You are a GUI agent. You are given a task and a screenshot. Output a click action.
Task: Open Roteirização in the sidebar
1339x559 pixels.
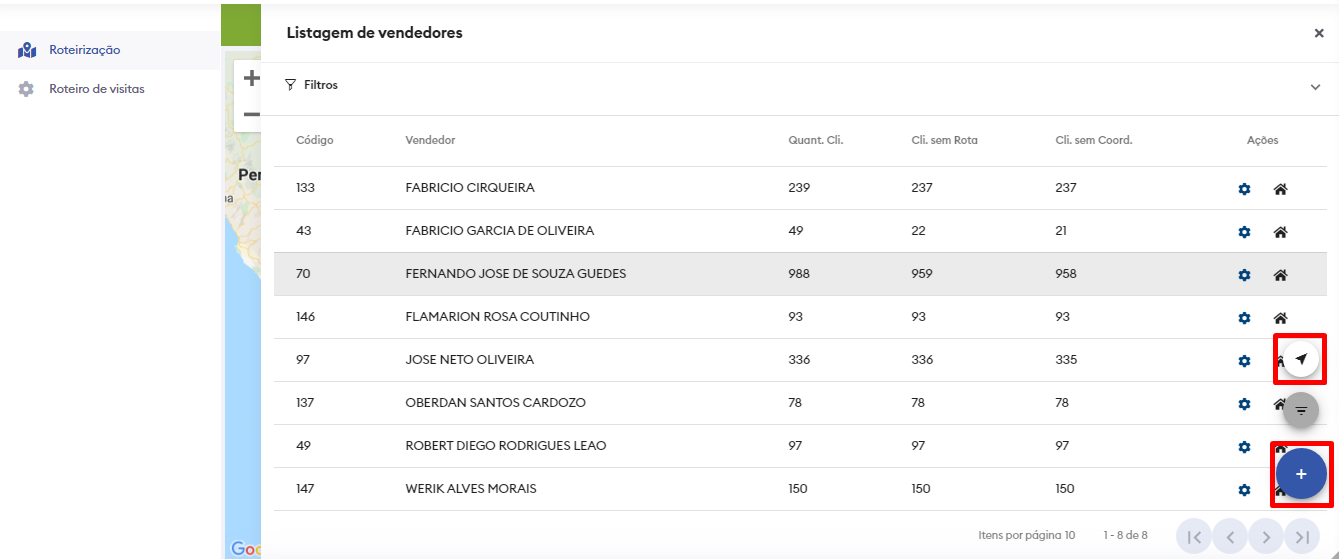pos(85,50)
